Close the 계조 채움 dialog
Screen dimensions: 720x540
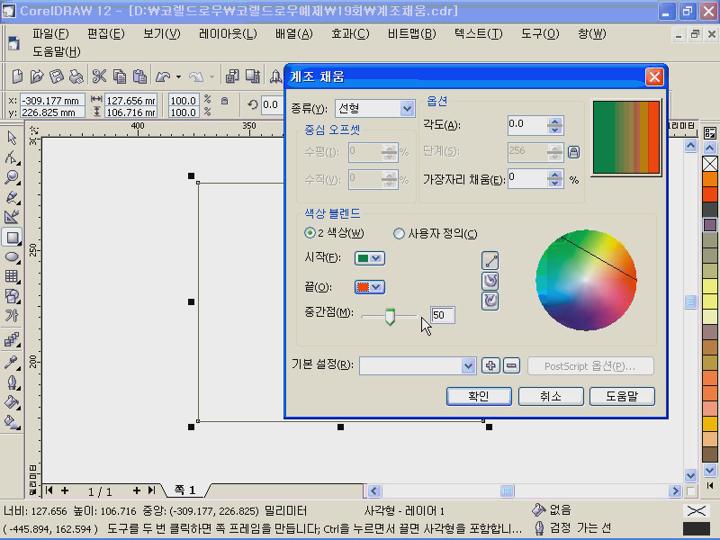654,77
